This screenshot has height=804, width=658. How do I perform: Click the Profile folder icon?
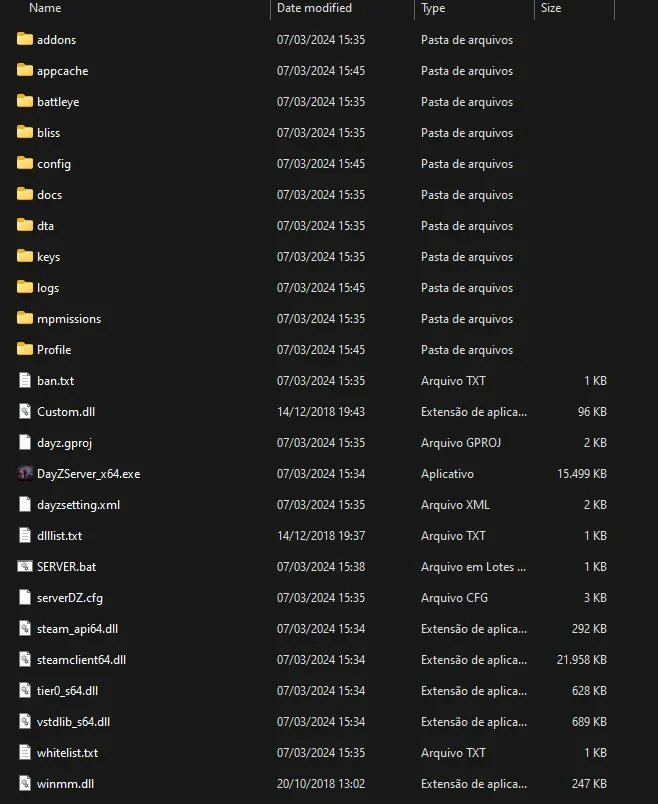25,349
